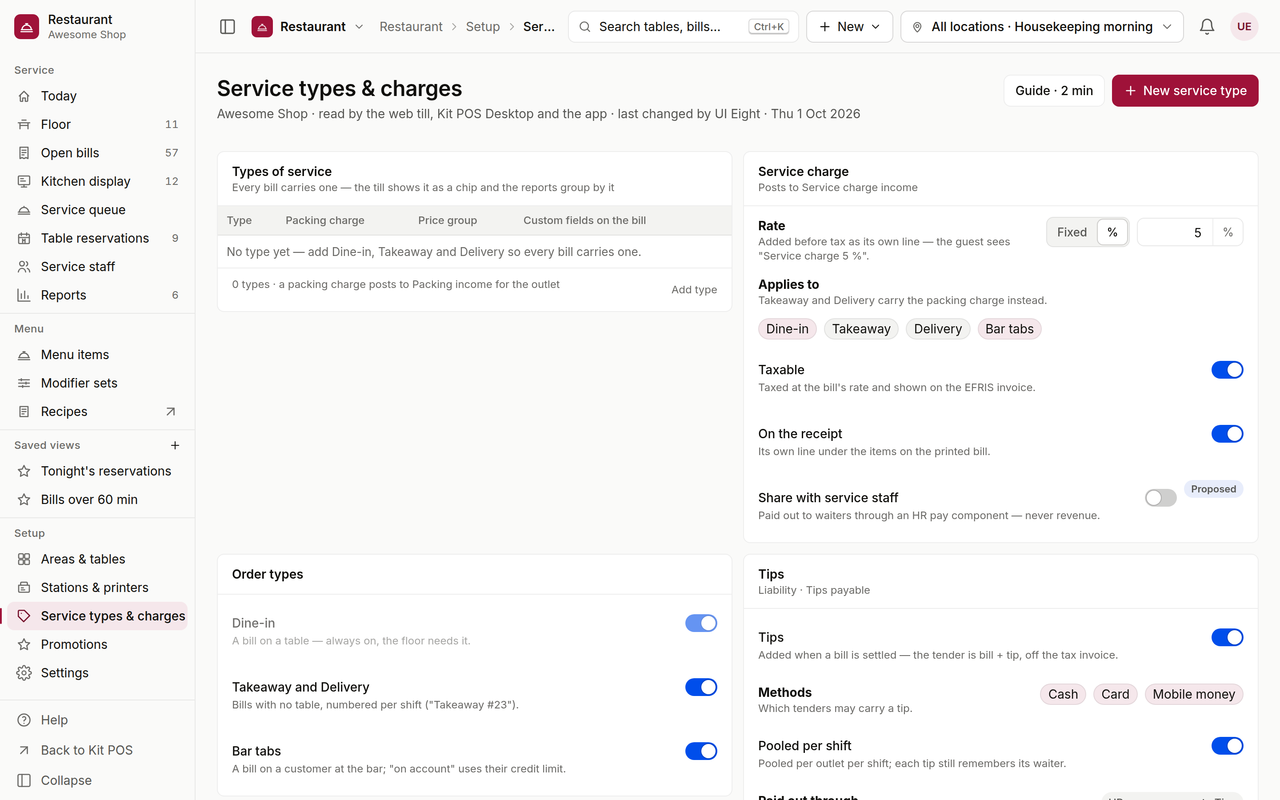Screen dimensions: 1280x800
Task: Open Promotions in the sidebar
Action: coord(97,645)
